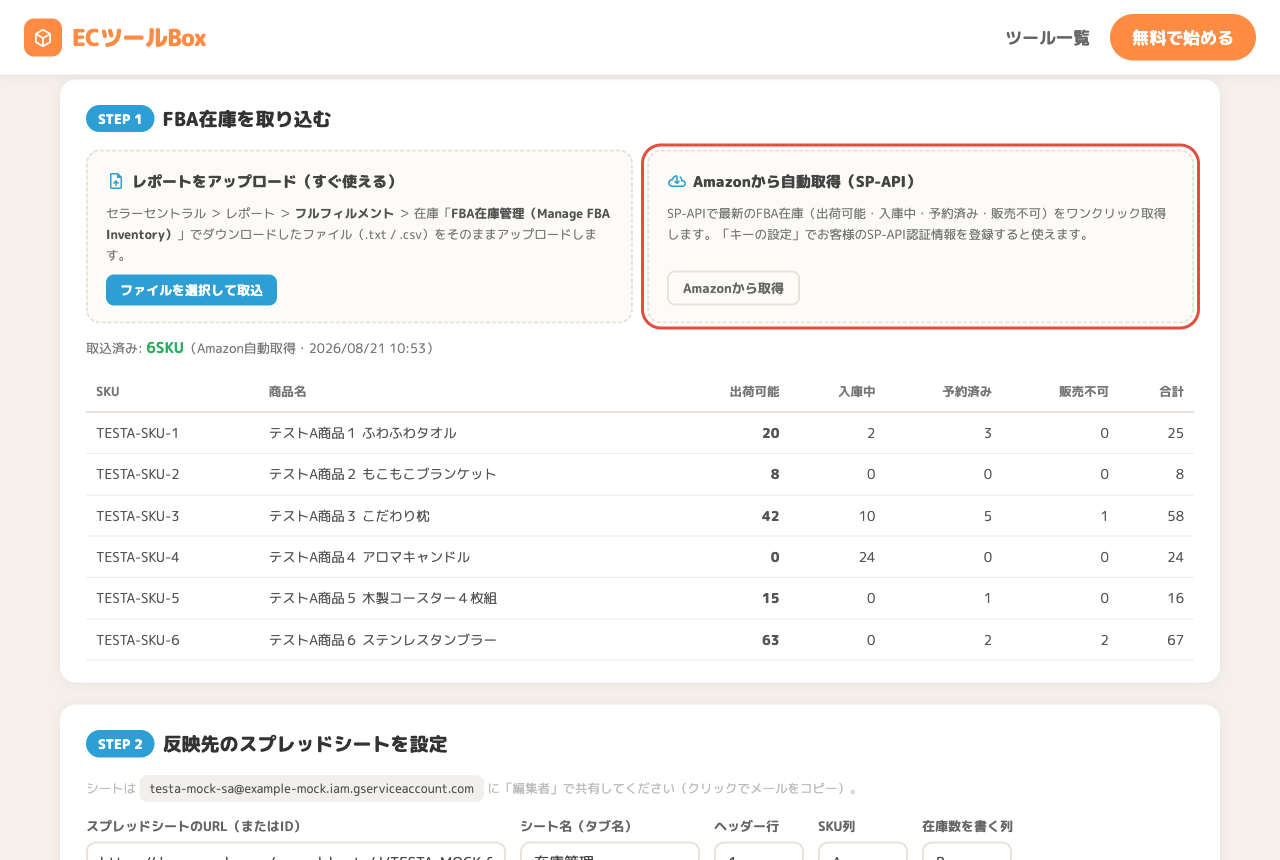This screenshot has height=860, width=1280.
Task: Click the ECツールBox brand name text
Action: (x=139, y=38)
